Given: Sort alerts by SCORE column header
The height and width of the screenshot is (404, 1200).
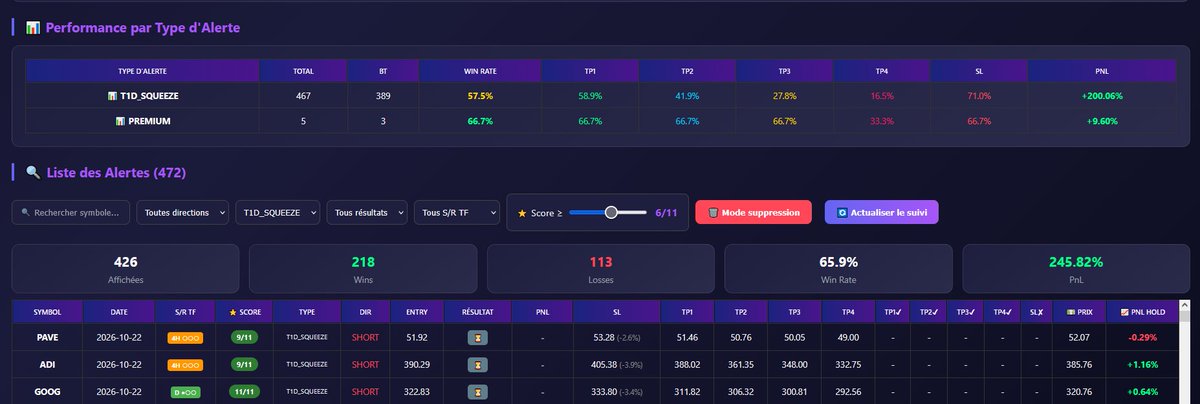Looking at the screenshot, I should point(245,311).
